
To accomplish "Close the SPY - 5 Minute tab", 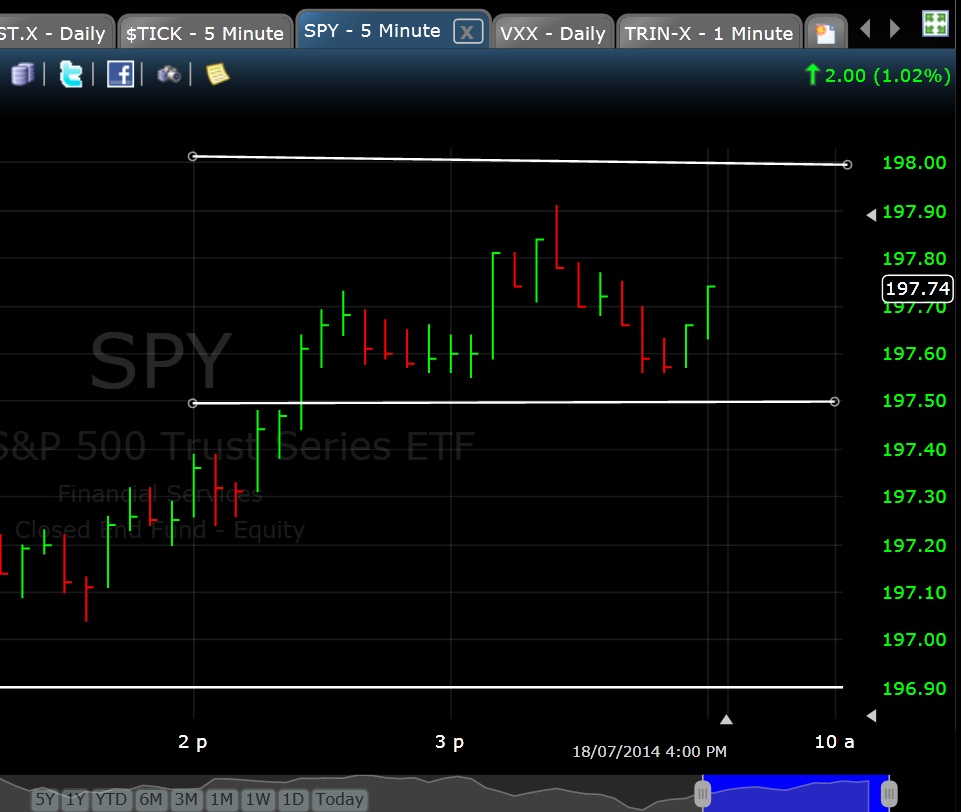I will (468, 31).
